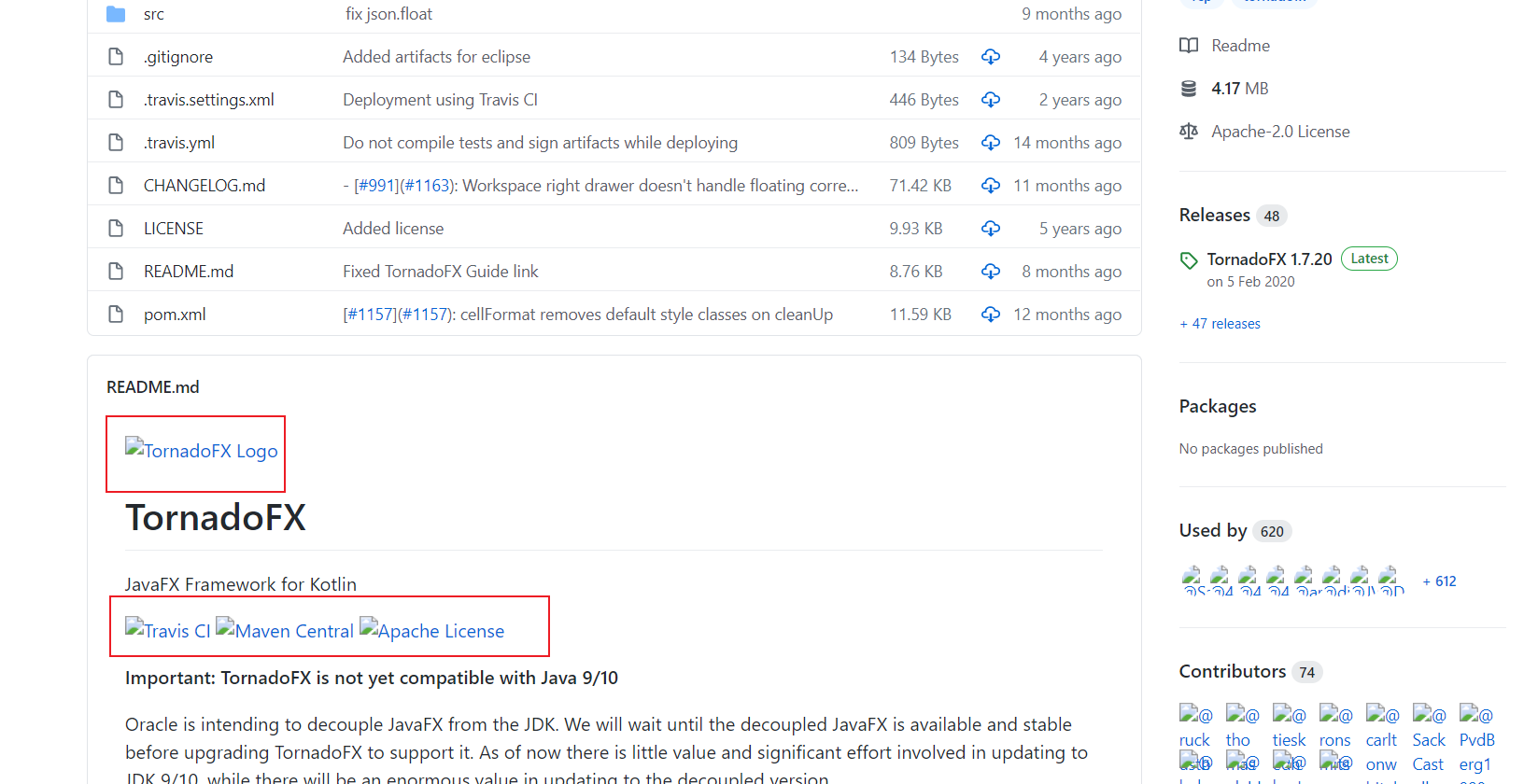Open the .travis.yml file
This screenshot has height=784, width=1524.
click(179, 143)
